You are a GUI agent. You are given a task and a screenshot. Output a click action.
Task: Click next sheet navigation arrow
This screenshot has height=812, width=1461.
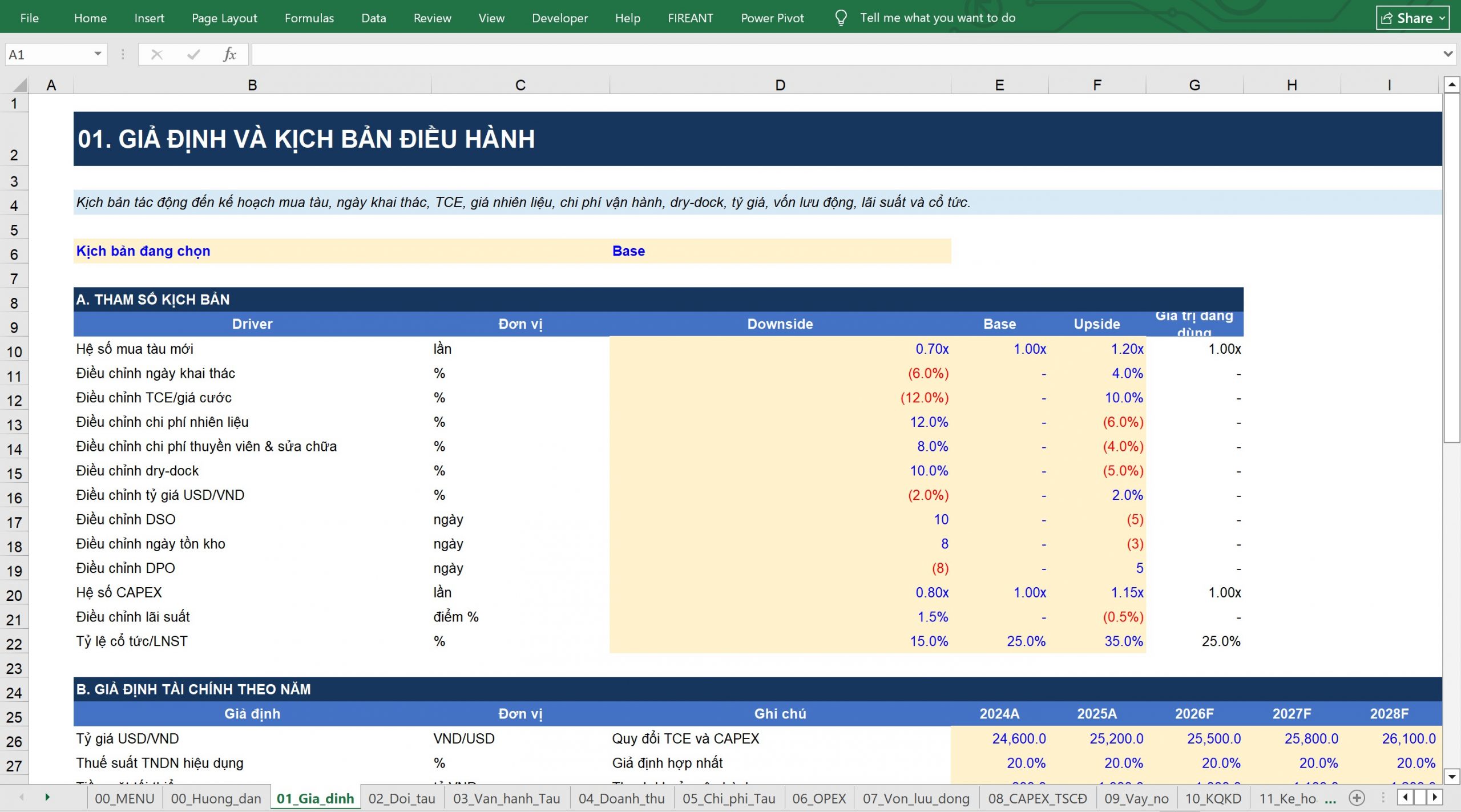click(x=47, y=797)
